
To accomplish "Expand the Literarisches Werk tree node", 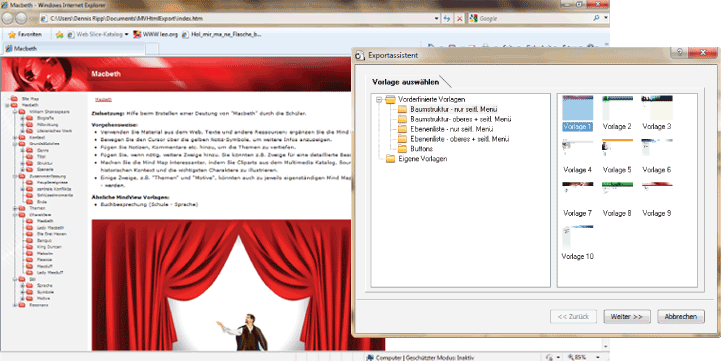I will tap(22, 131).
